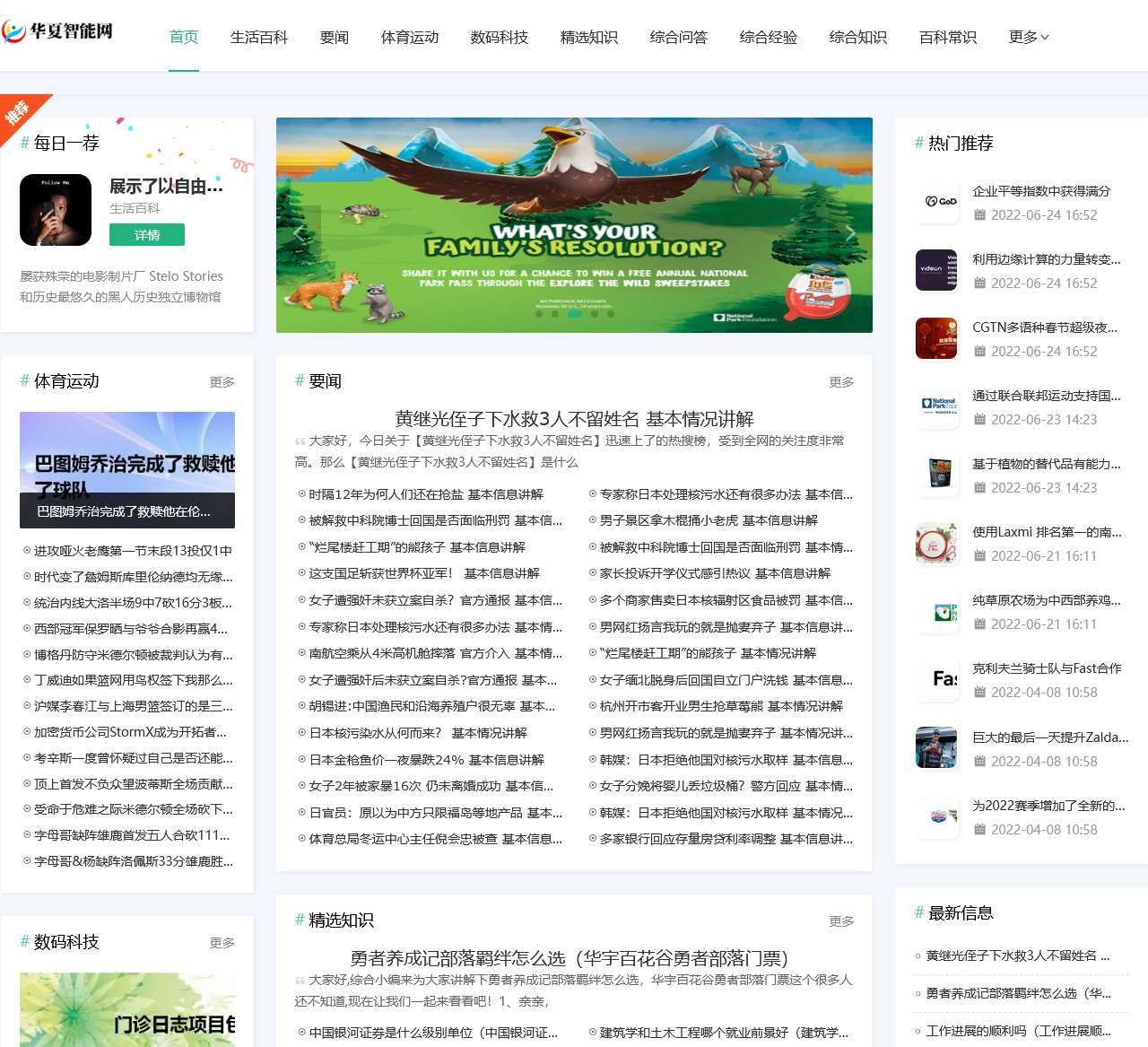Open the 每日一荐 phone selfie thumbnail
The width and height of the screenshot is (1148, 1047).
(56, 210)
